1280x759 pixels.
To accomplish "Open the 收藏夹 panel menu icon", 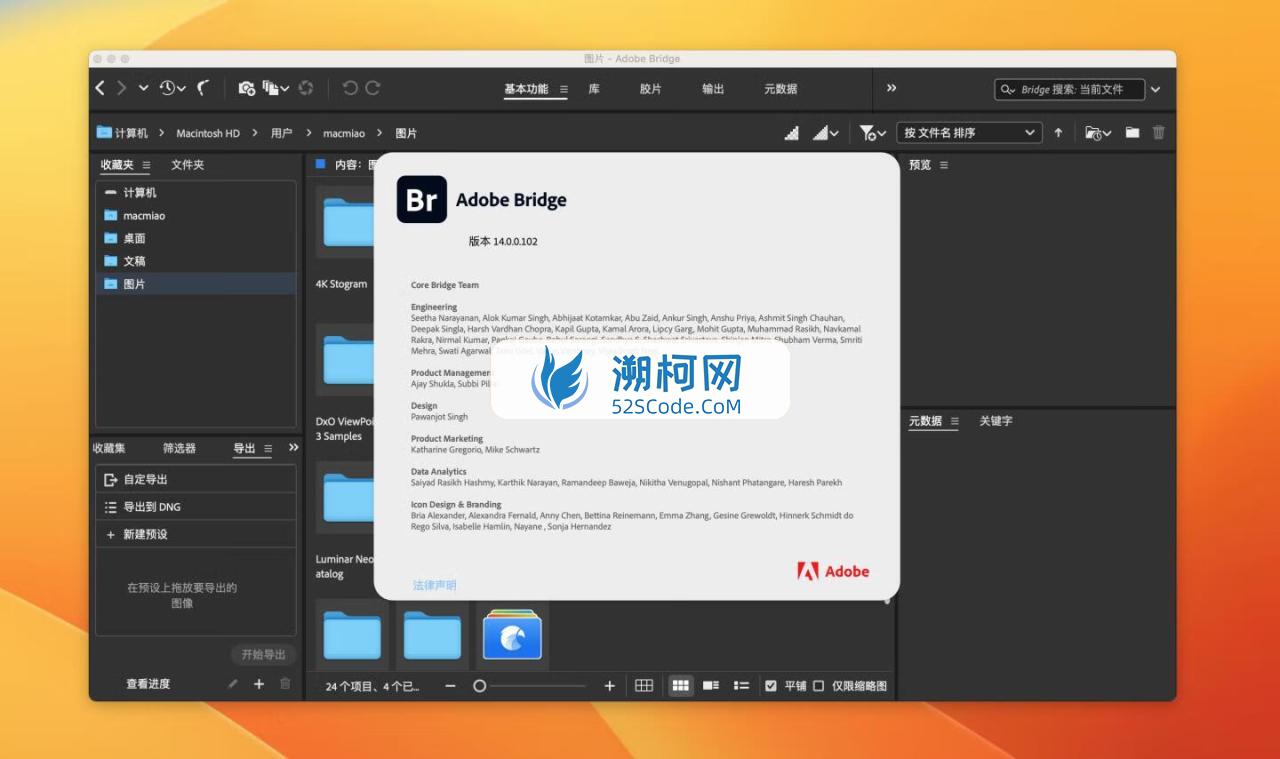I will pyautogui.click(x=147, y=165).
